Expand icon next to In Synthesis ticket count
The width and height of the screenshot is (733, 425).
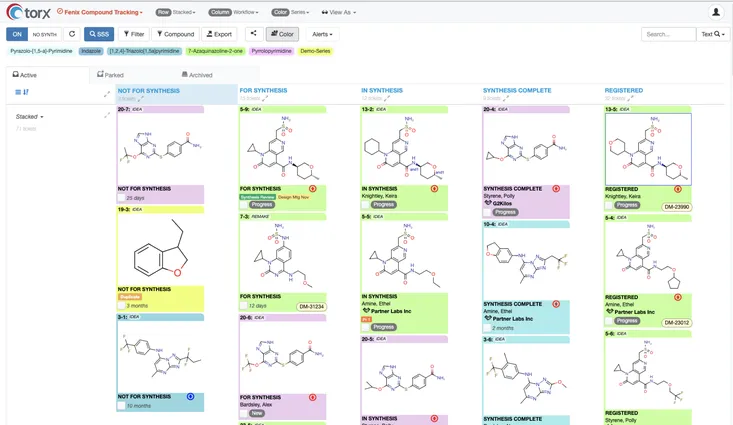click(387, 98)
